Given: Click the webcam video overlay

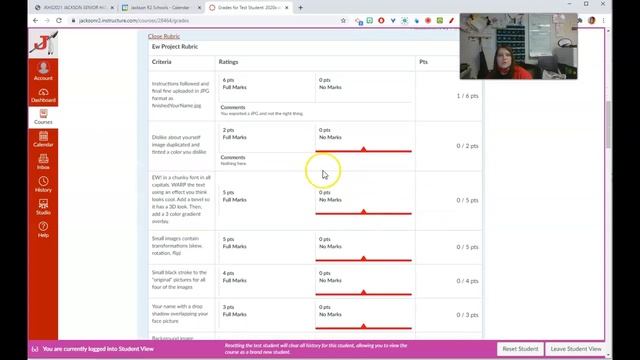Looking at the screenshot, I should 518,46.
